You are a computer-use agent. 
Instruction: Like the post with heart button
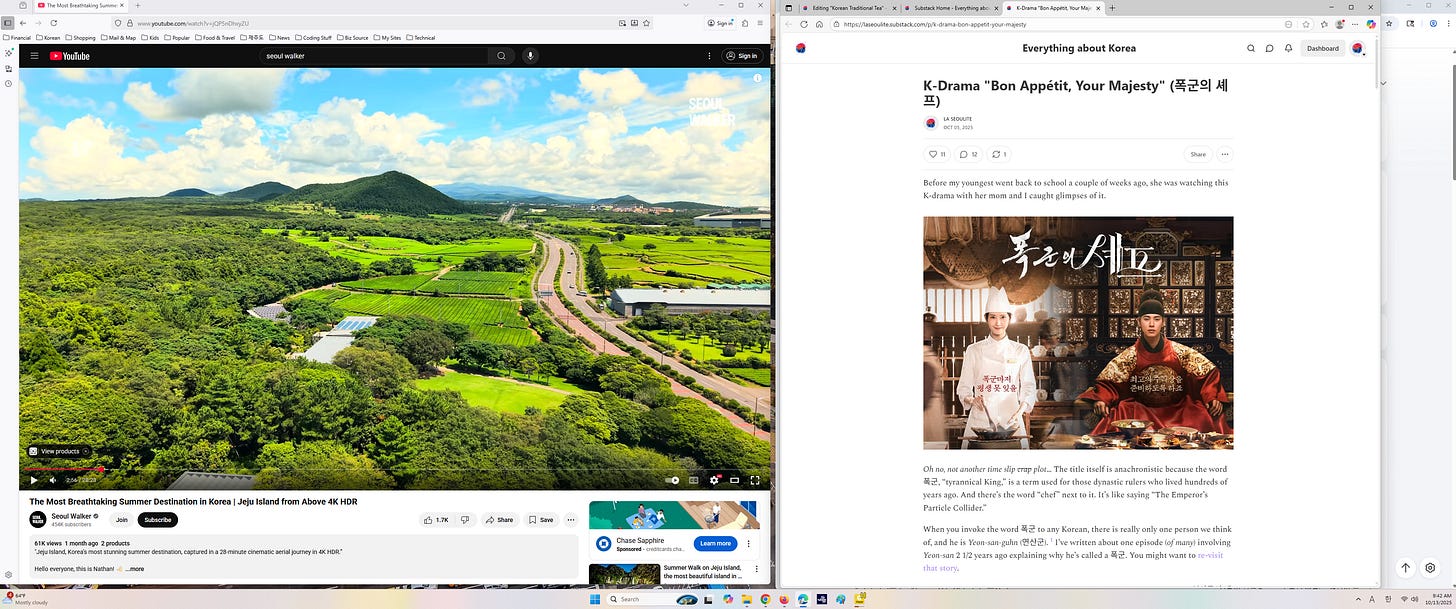937,154
